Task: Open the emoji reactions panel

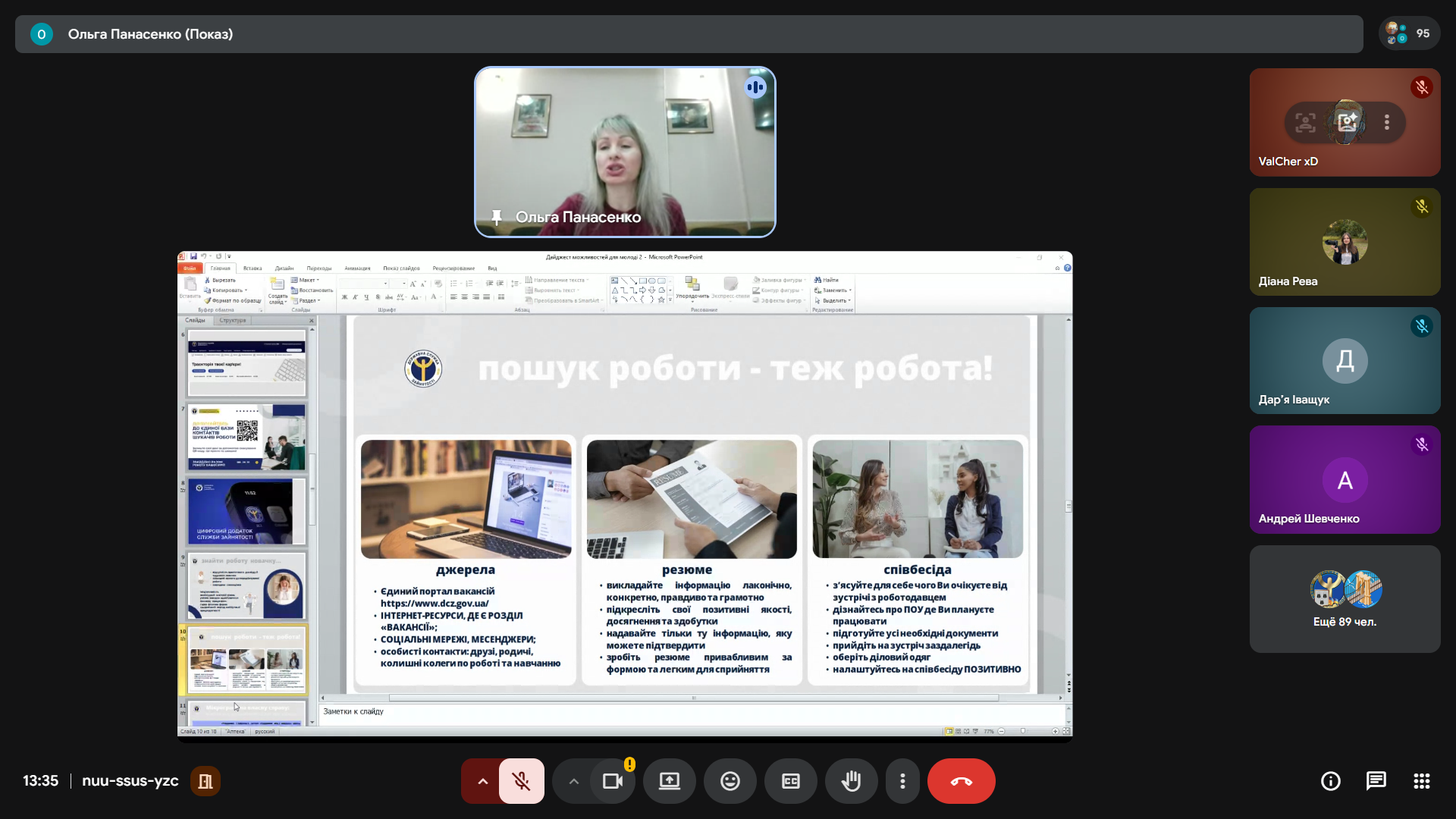Action: click(730, 781)
